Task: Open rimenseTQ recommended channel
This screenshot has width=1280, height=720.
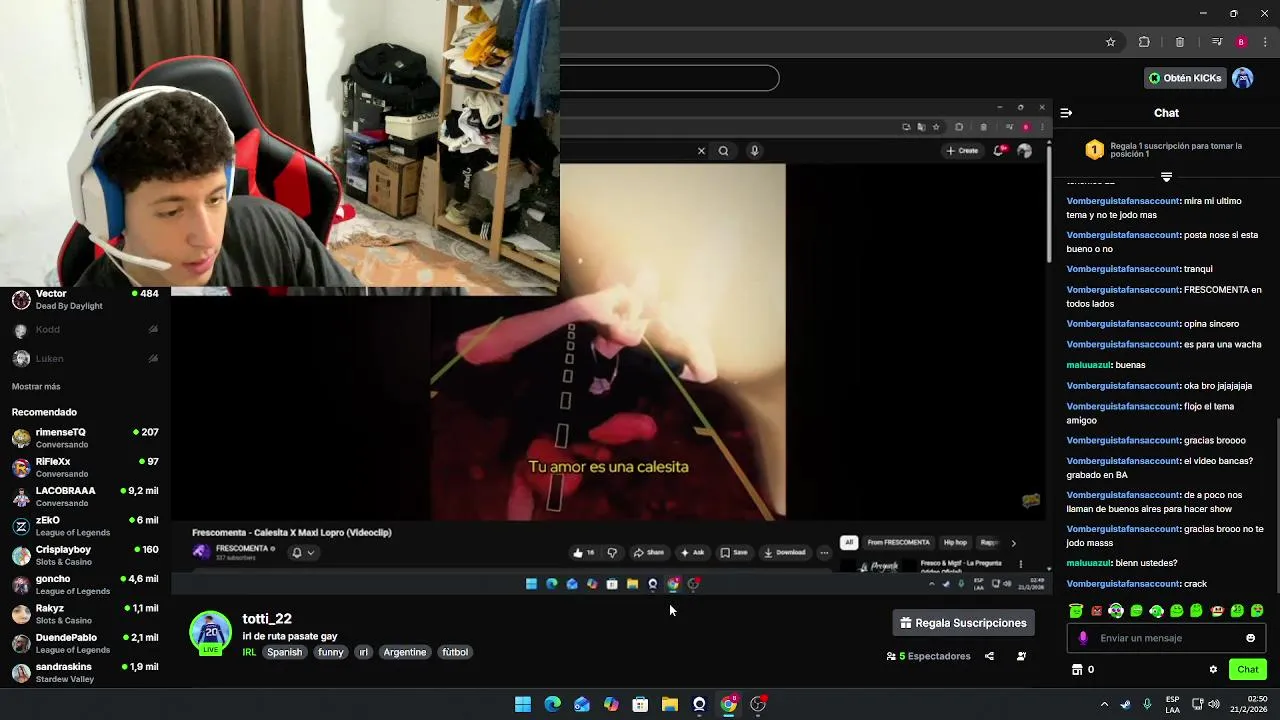Action: (x=85, y=438)
